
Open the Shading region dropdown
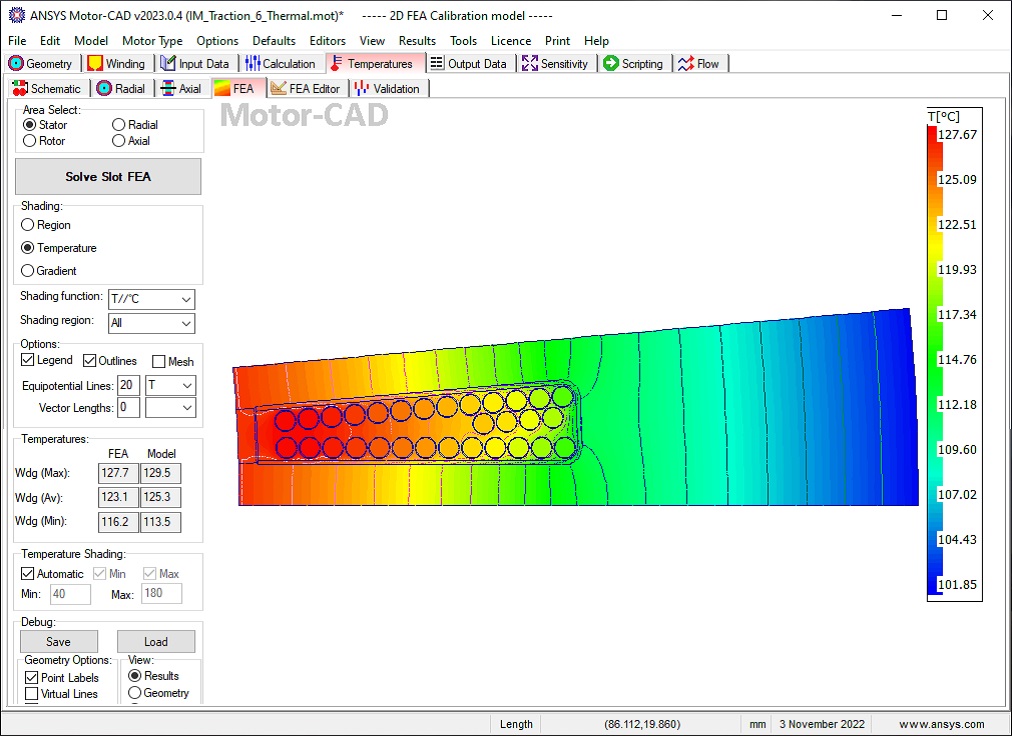click(151, 323)
